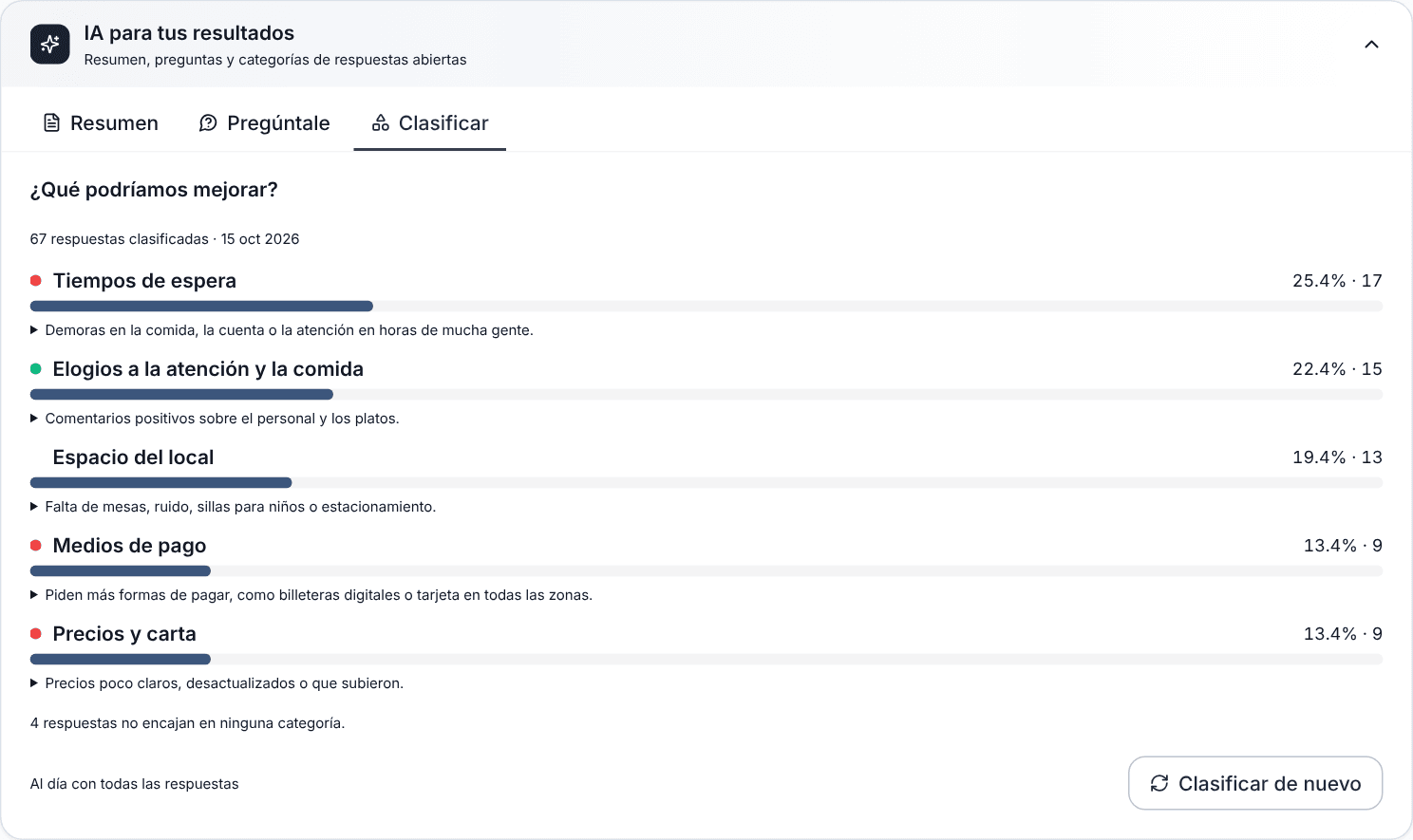Select the Clasificar tab
Viewport: 1413px width, 840px height.
click(430, 122)
